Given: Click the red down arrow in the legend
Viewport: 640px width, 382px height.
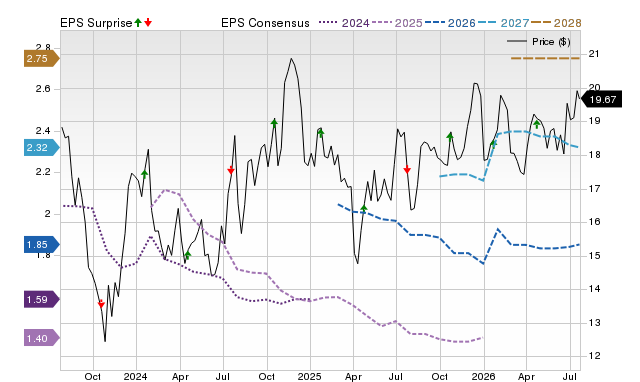Looking at the screenshot, I should point(148,22).
